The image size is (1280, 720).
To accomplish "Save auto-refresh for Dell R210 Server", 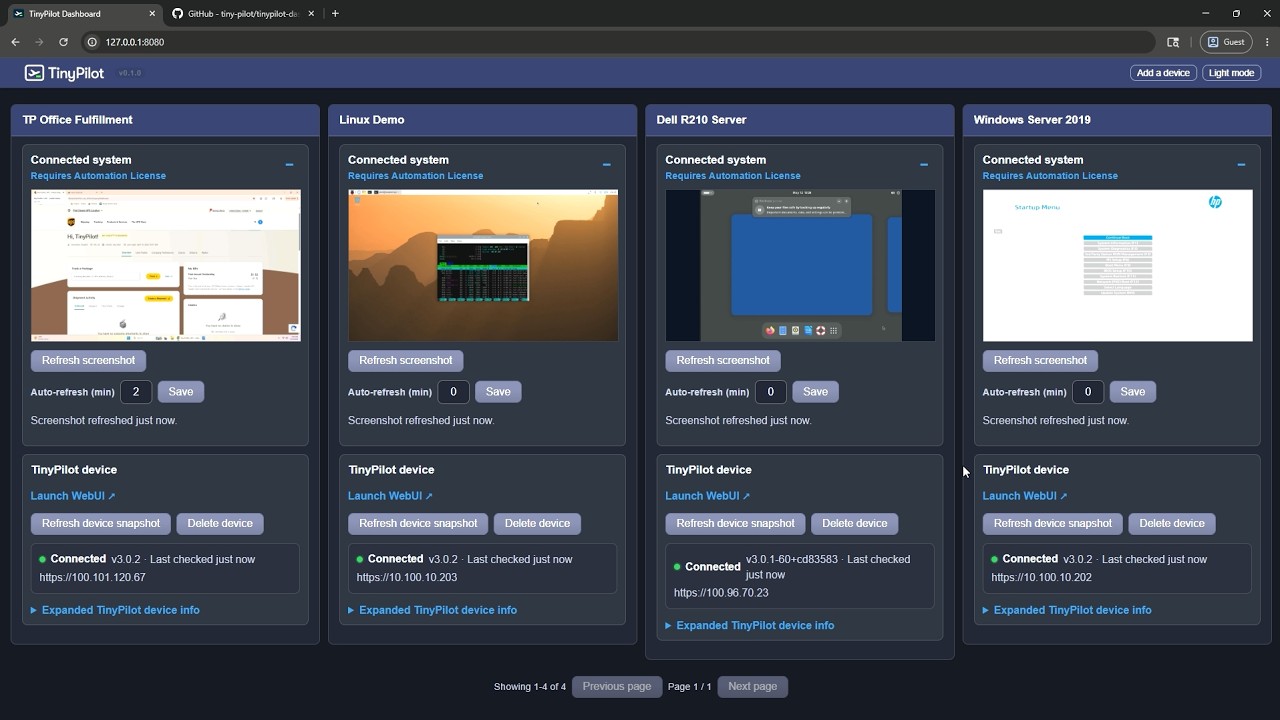I will click(x=815, y=392).
